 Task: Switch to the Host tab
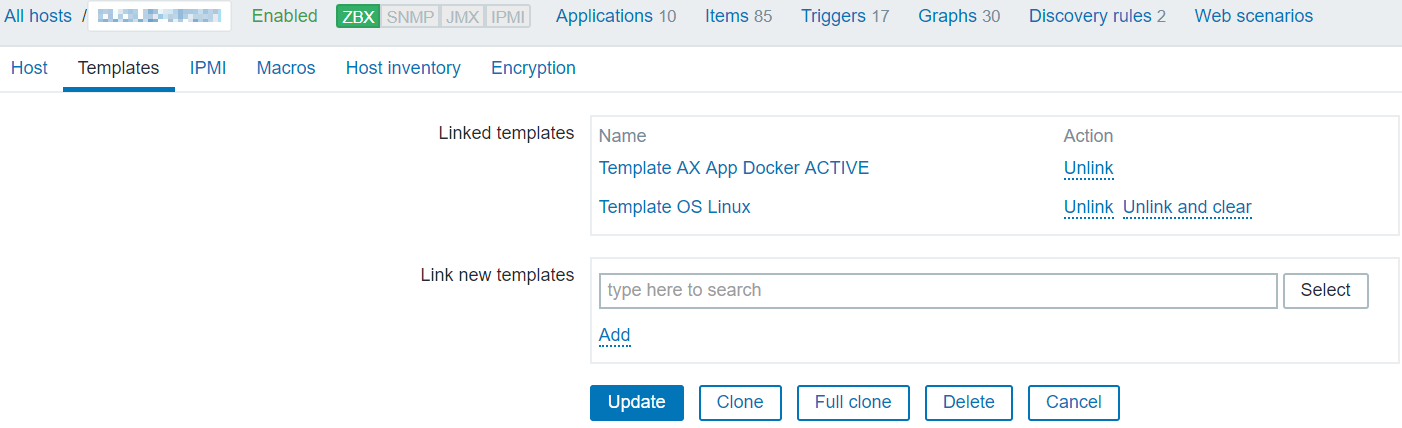coord(29,68)
